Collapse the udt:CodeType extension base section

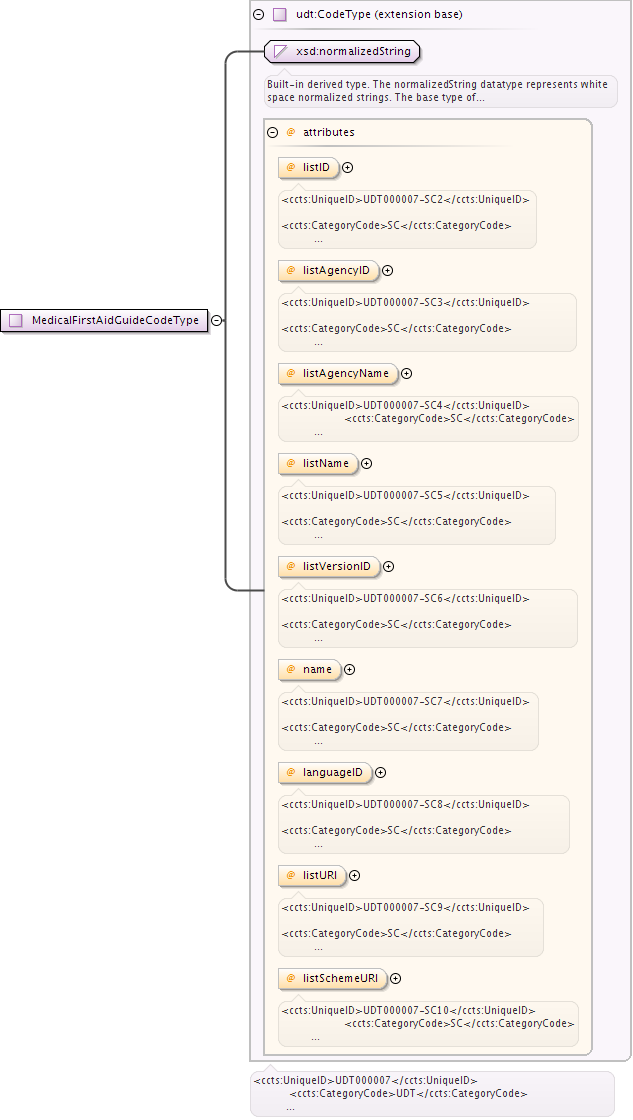259,14
